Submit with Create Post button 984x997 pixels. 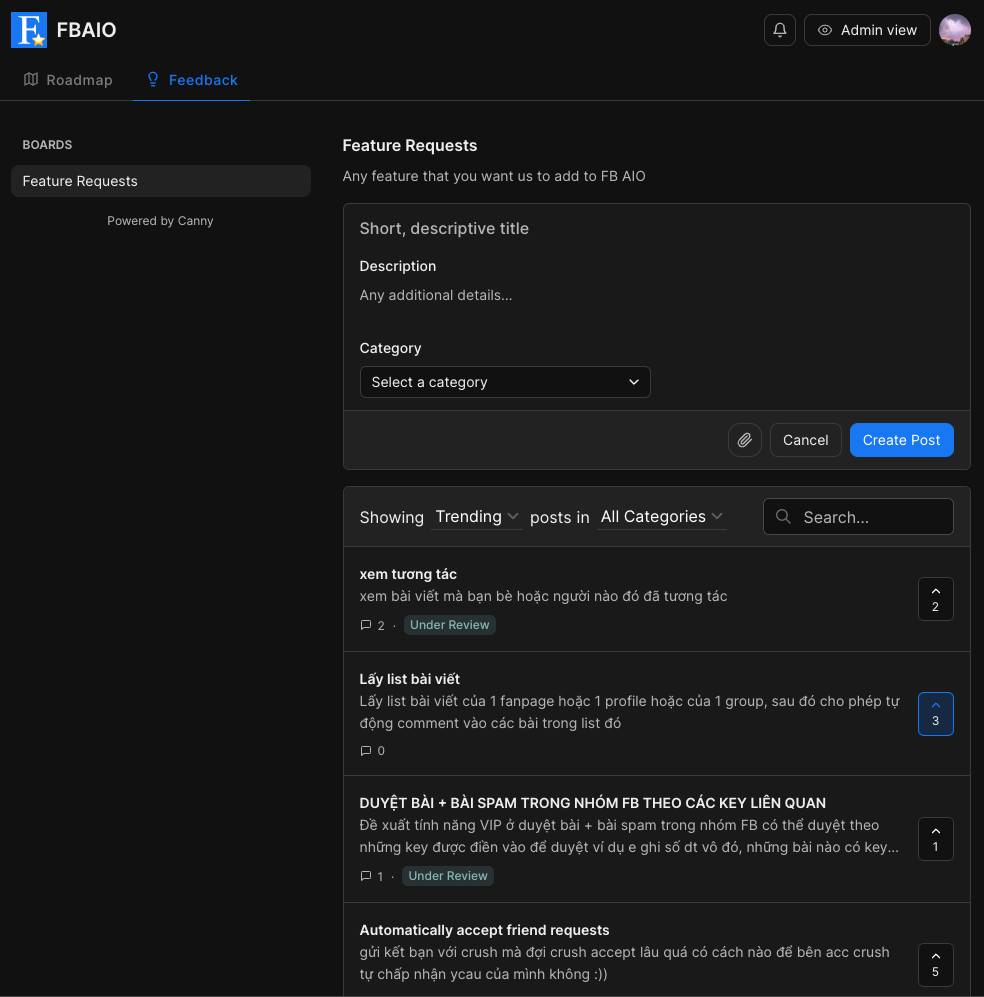(901, 440)
